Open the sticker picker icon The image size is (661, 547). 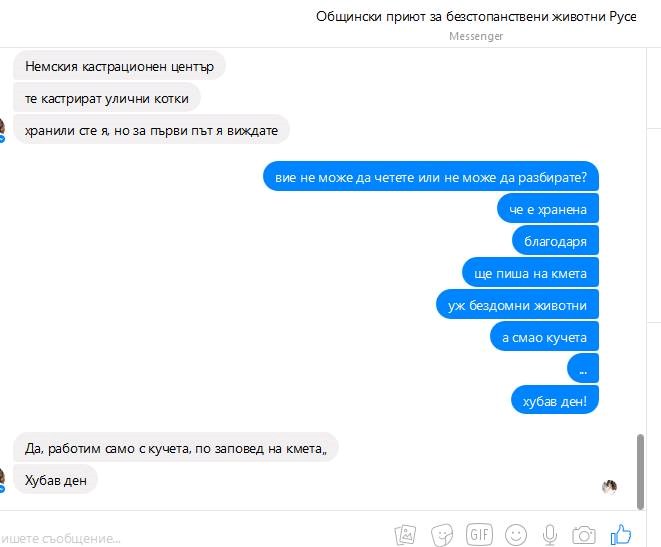(442, 535)
